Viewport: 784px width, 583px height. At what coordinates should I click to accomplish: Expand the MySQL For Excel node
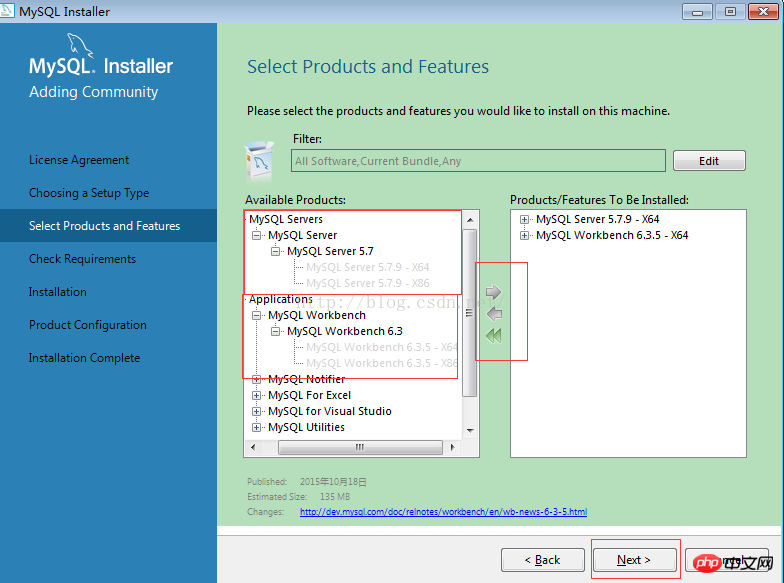pos(256,395)
